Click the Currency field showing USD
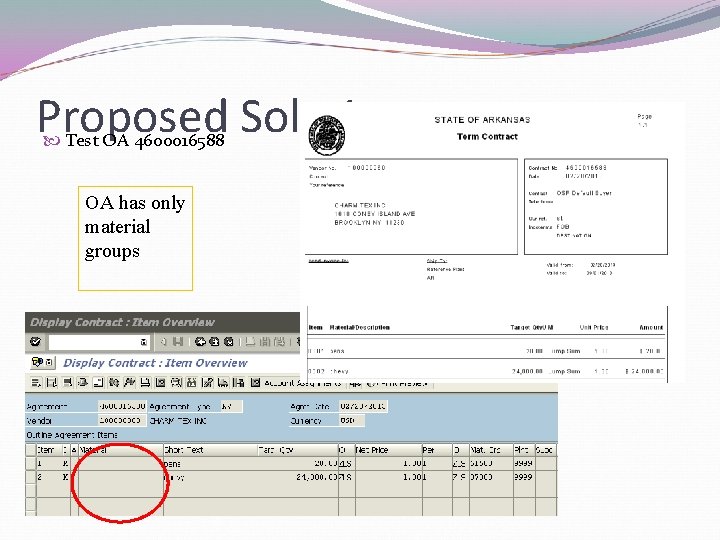Screen dimensions: 720x540 pos(352,421)
